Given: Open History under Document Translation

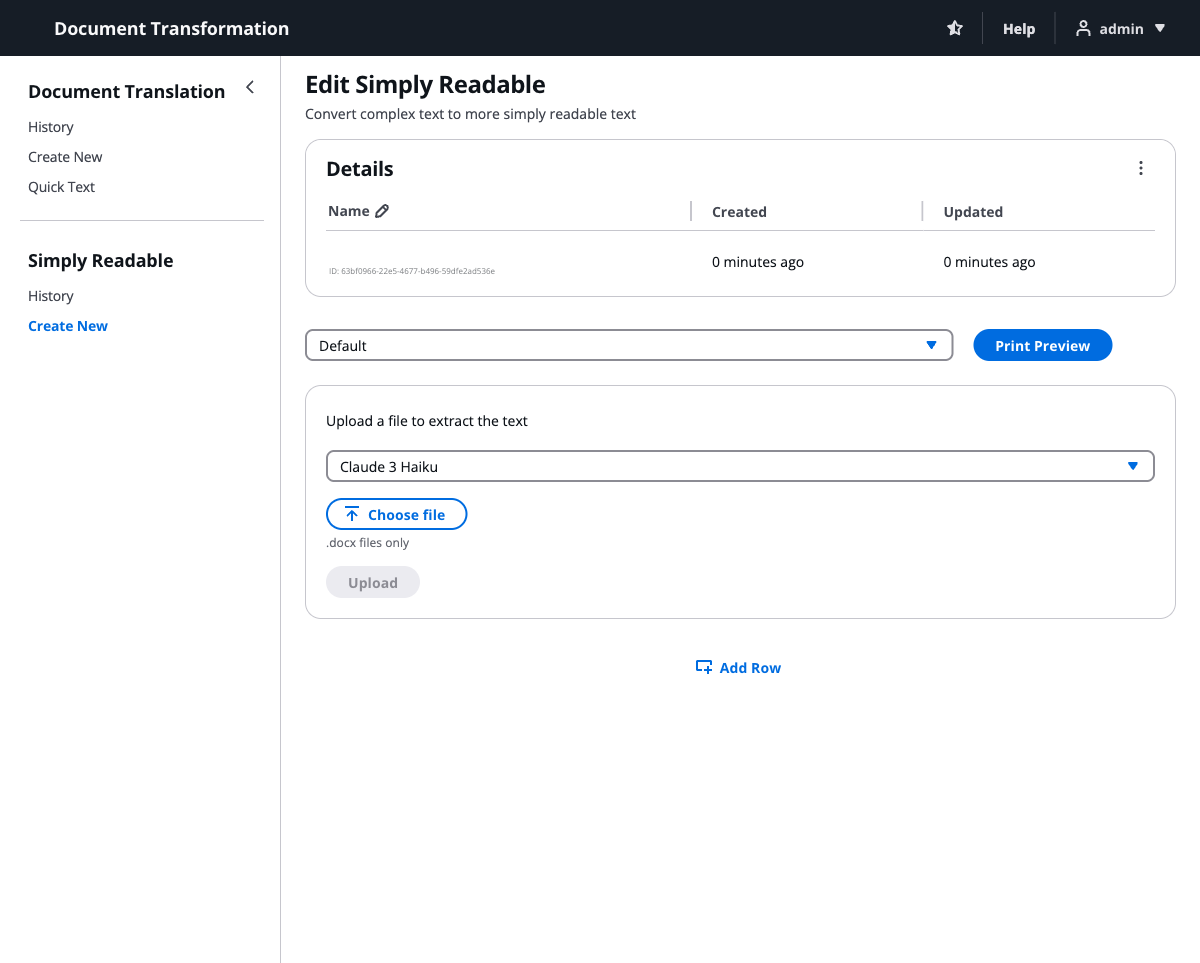Looking at the screenshot, I should coord(51,127).
